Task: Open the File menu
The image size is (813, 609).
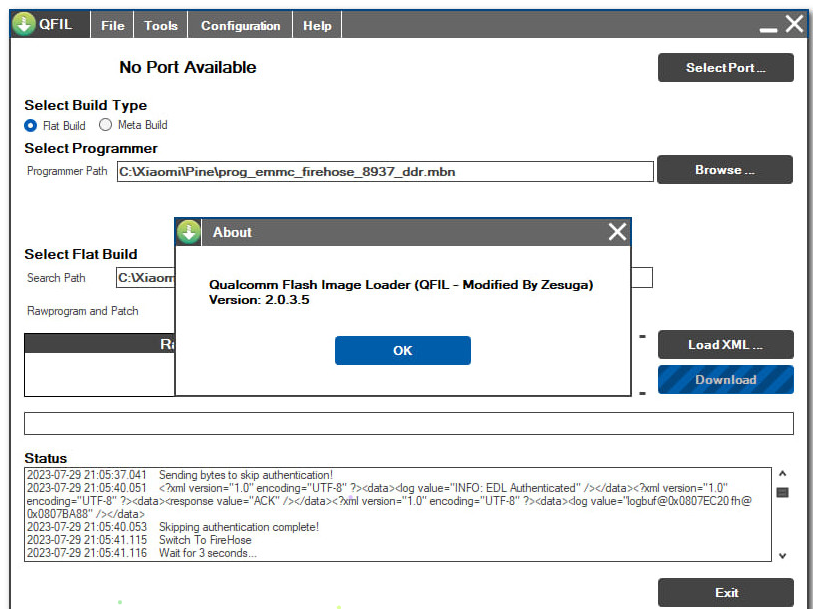Action: point(113,26)
